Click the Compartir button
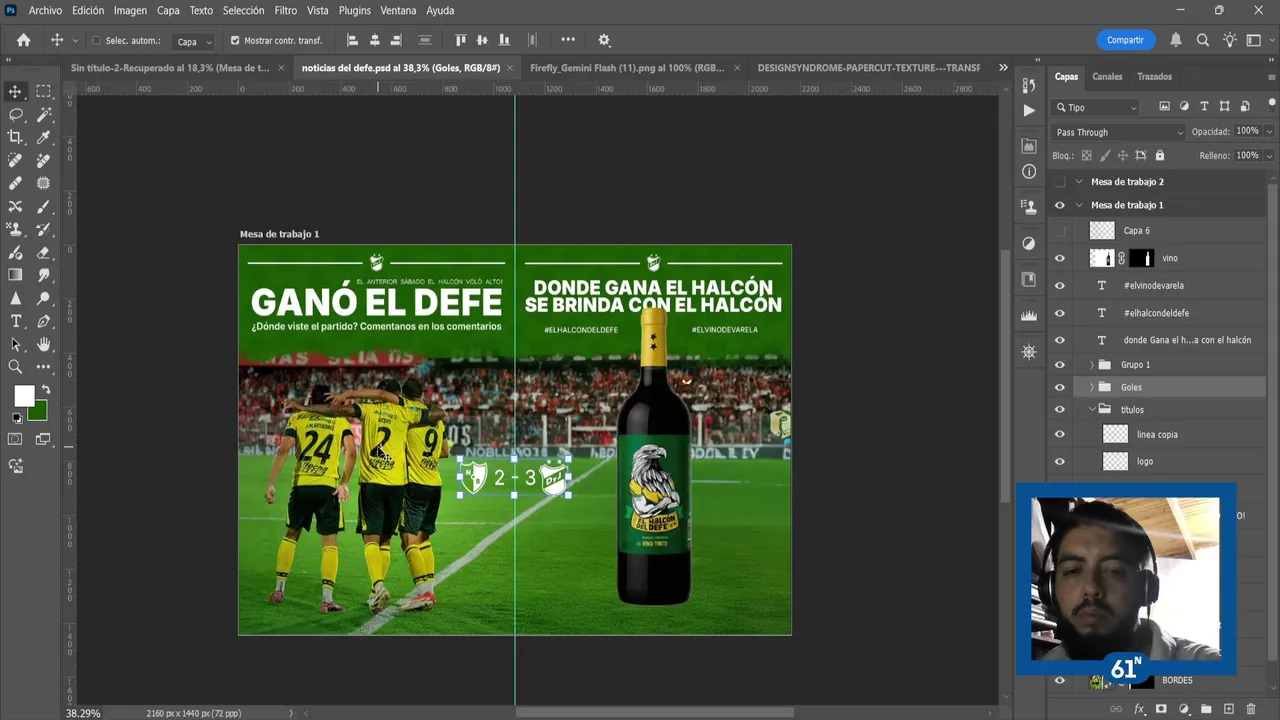 pyautogui.click(x=1125, y=40)
